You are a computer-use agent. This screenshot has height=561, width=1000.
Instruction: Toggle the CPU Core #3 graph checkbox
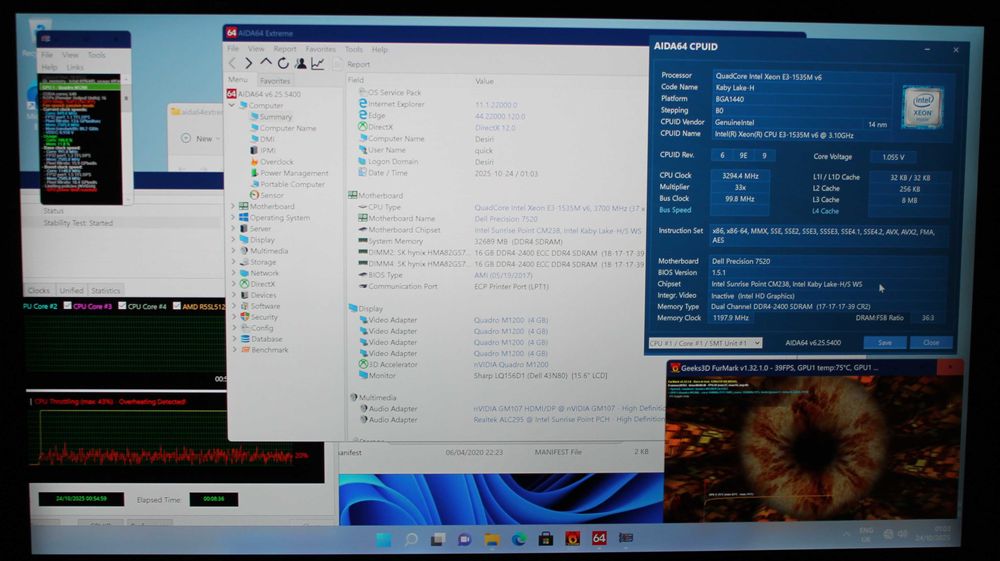click(x=67, y=306)
